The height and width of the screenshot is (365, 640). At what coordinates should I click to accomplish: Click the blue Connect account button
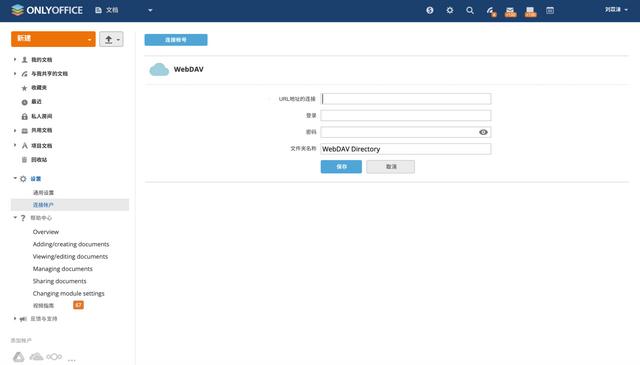[x=176, y=40]
